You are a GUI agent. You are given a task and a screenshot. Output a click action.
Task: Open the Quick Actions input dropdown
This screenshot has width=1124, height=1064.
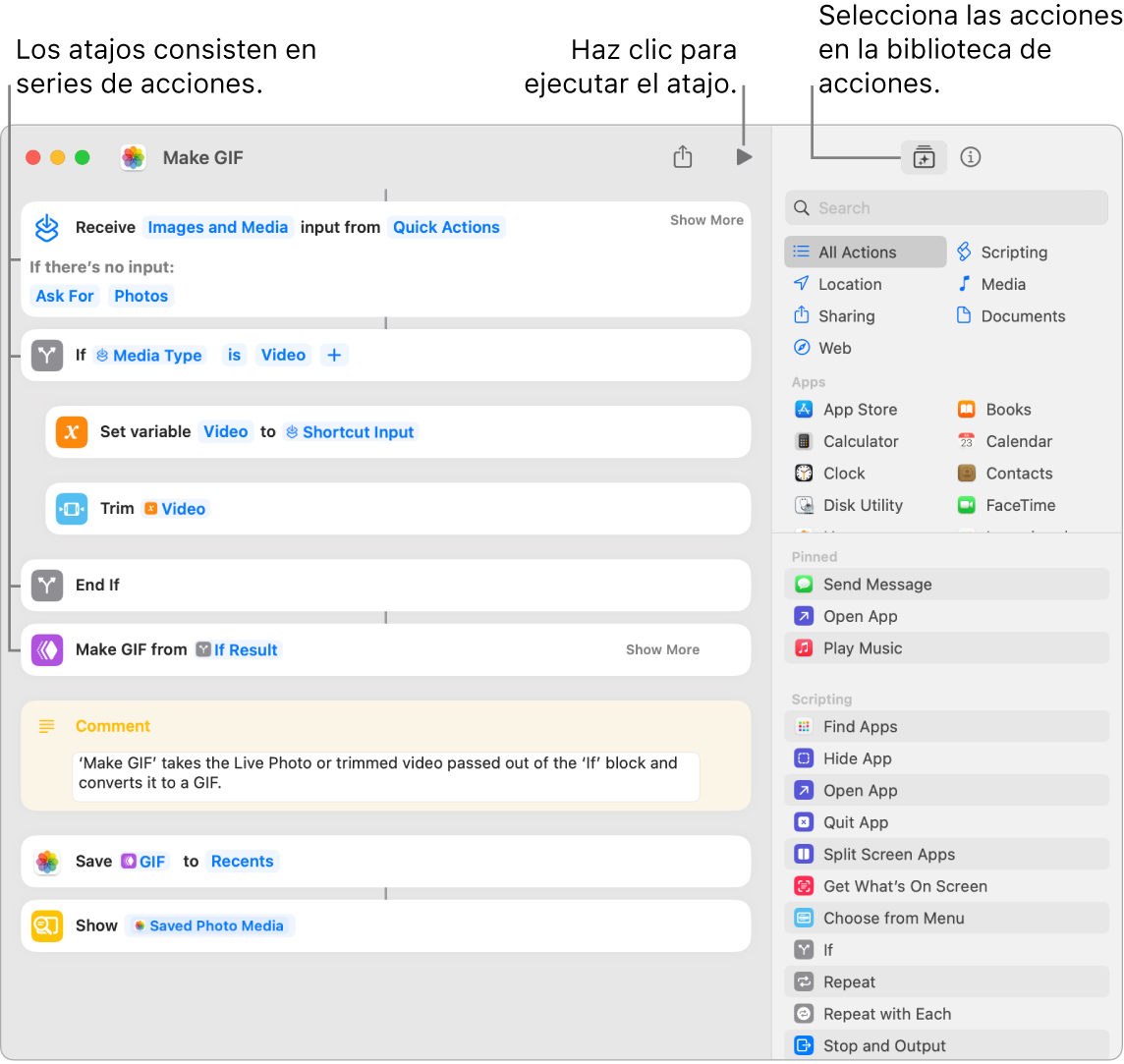[446, 227]
